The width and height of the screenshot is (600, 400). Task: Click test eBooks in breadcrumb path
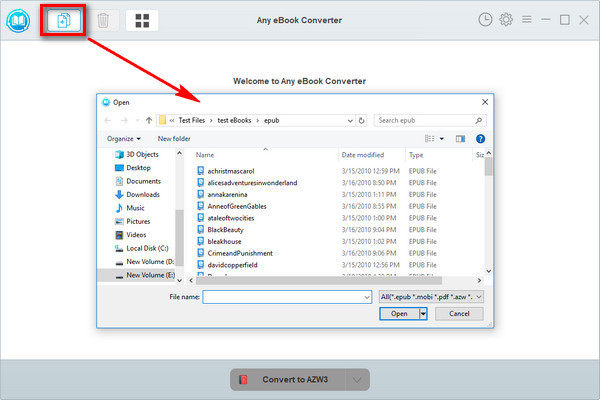[234, 121]
